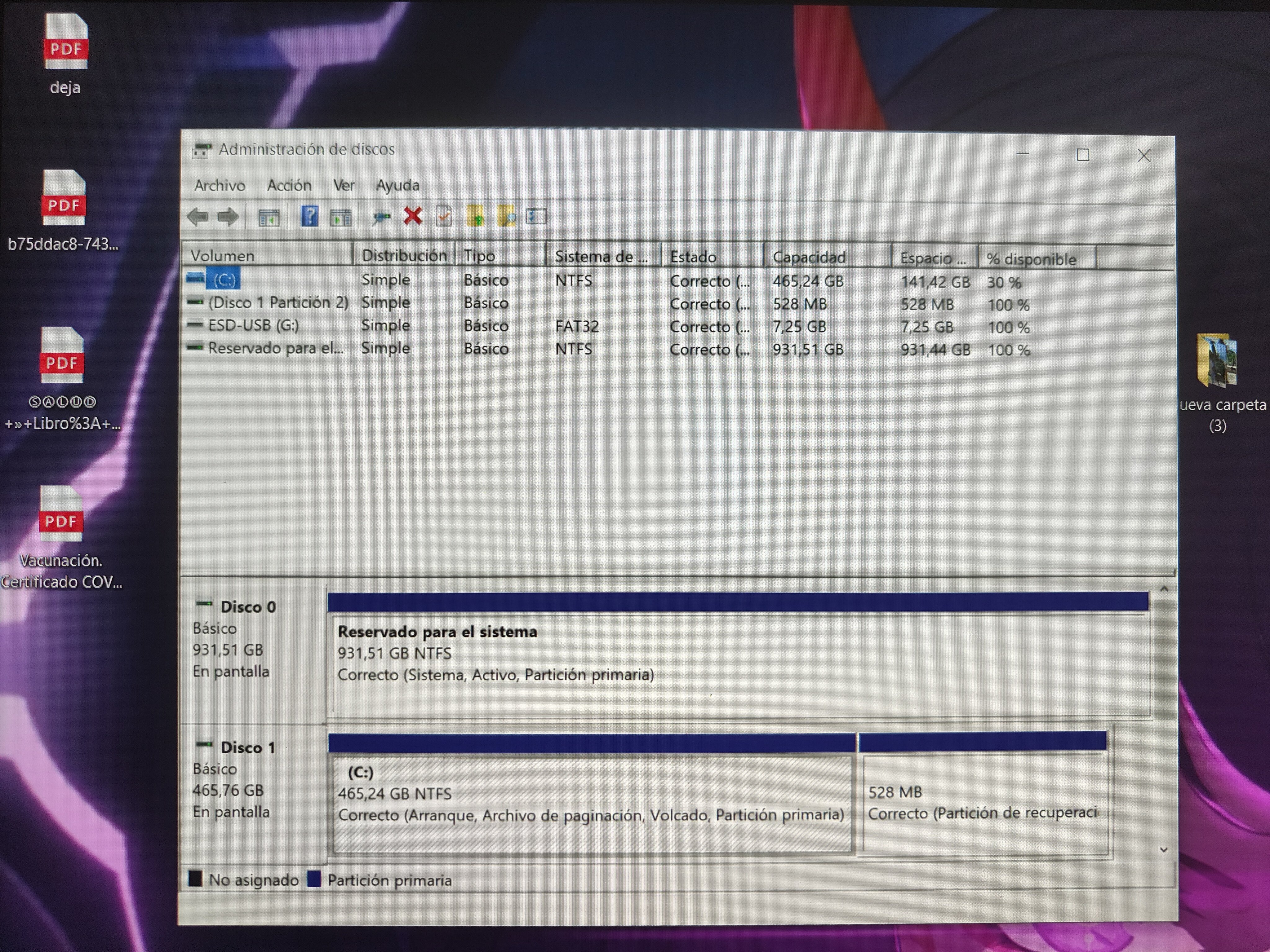
Task: Click the connect/refresh disk plug icon
Action: pyautogui.click(x=381, y=217)
